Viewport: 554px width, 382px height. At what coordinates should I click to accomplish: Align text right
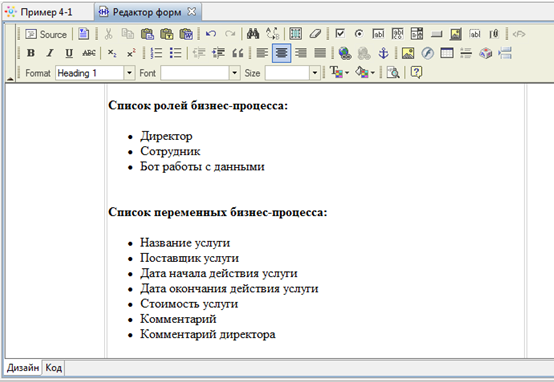point(301,53)
